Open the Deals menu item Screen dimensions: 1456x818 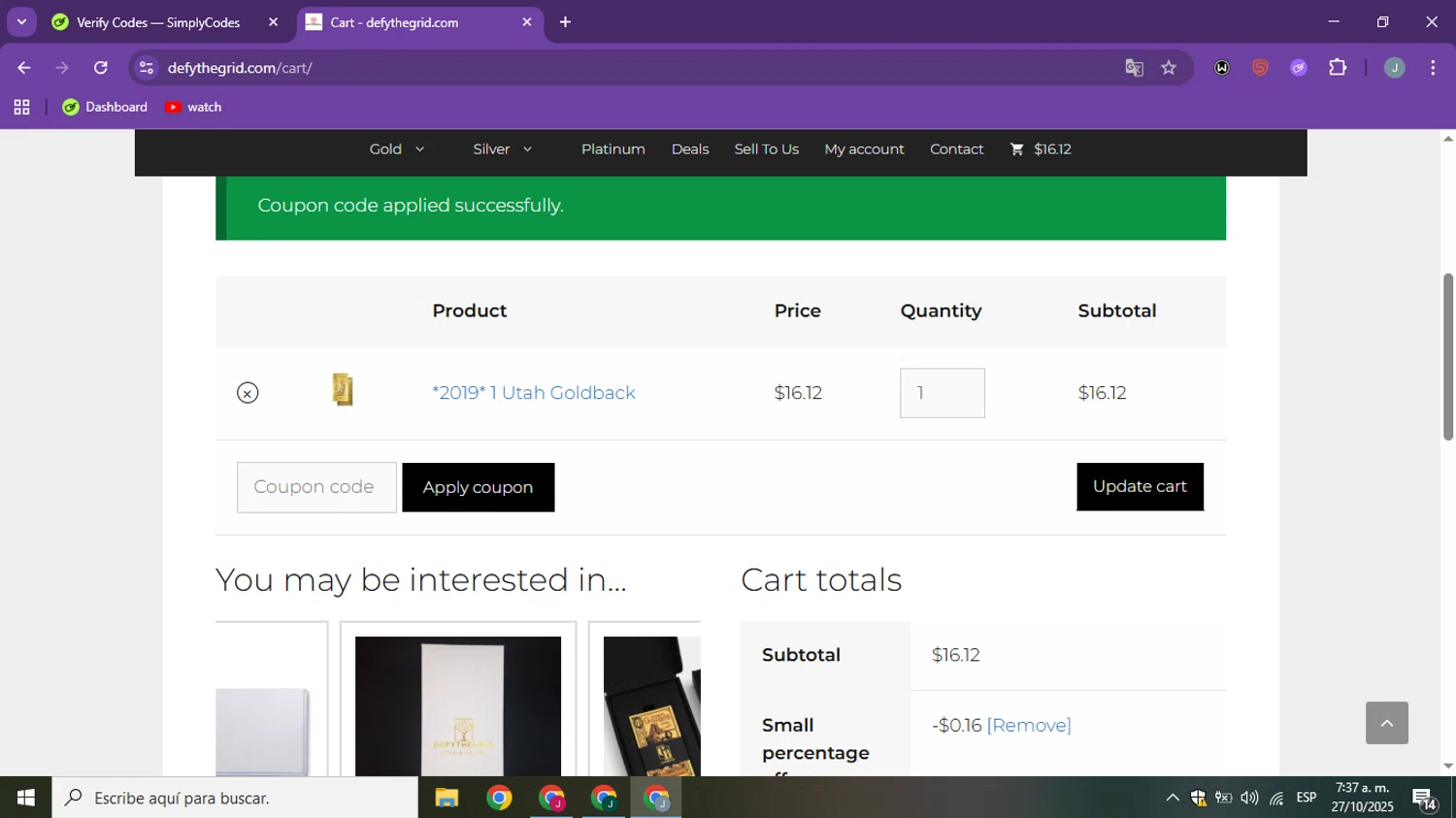pyautogui.click(x=690, y=149)
